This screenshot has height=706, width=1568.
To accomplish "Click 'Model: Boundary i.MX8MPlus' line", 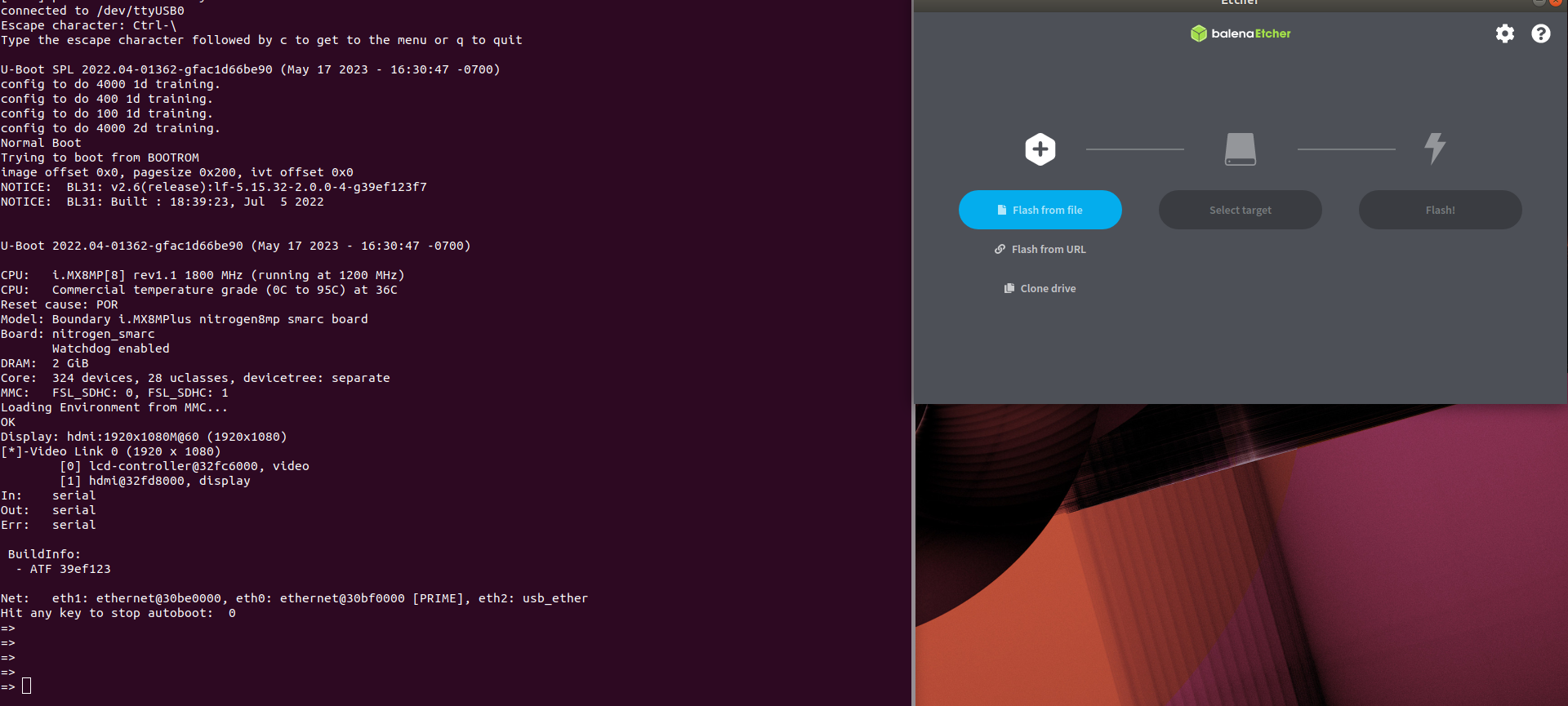I will coord(185,319).
